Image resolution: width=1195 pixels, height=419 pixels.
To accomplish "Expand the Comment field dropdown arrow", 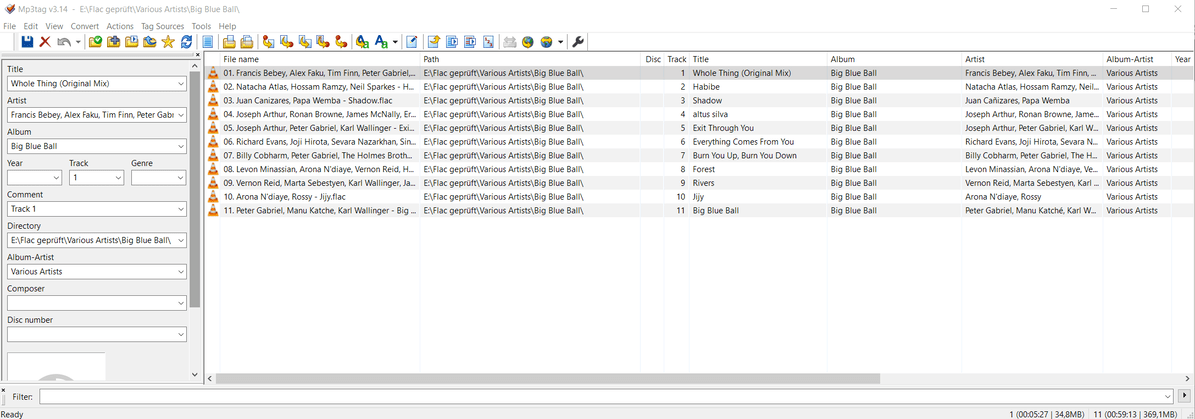I will (181, 209).
